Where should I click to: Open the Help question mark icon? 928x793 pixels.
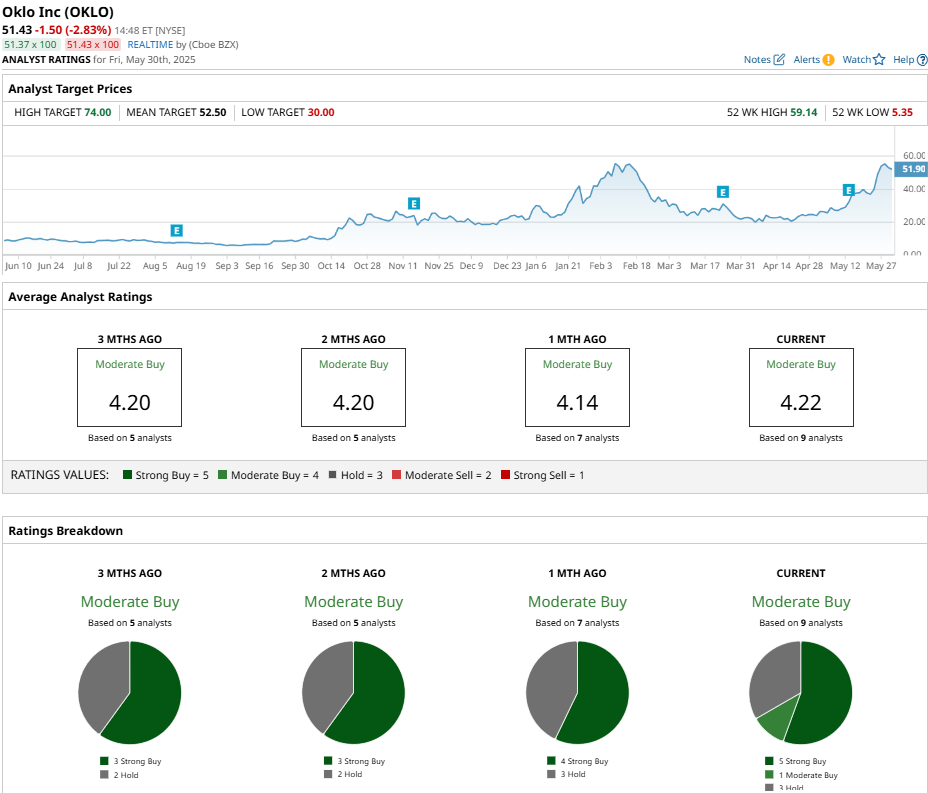(922, 60)
